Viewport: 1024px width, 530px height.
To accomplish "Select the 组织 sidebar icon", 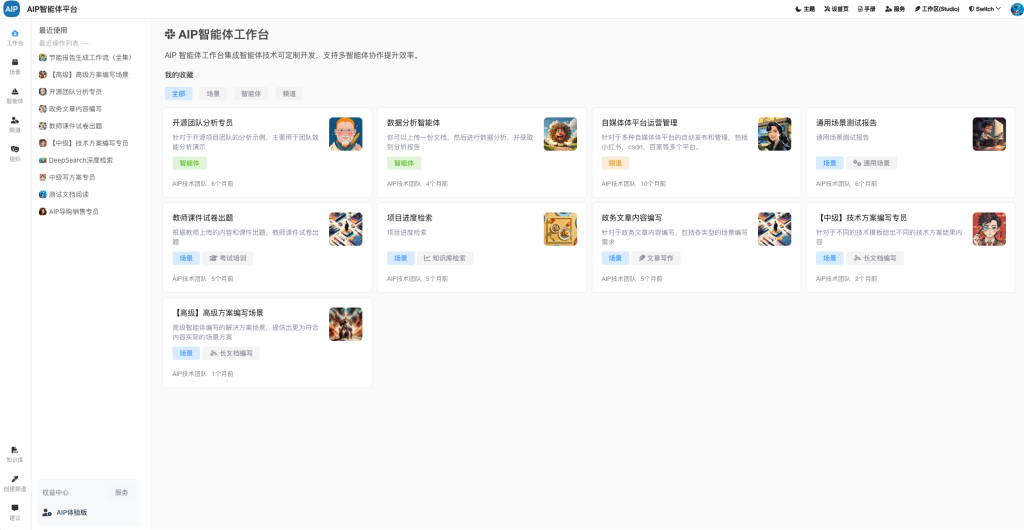I will coord(14,153).
